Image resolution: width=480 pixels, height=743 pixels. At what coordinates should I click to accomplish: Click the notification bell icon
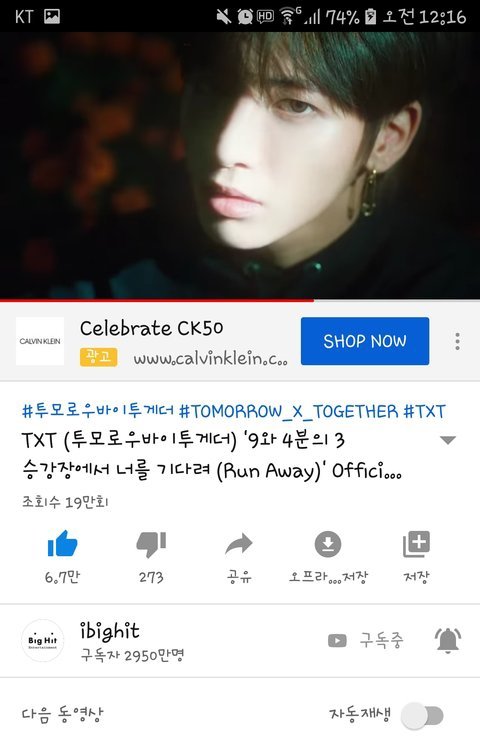(x=448, y=641)
